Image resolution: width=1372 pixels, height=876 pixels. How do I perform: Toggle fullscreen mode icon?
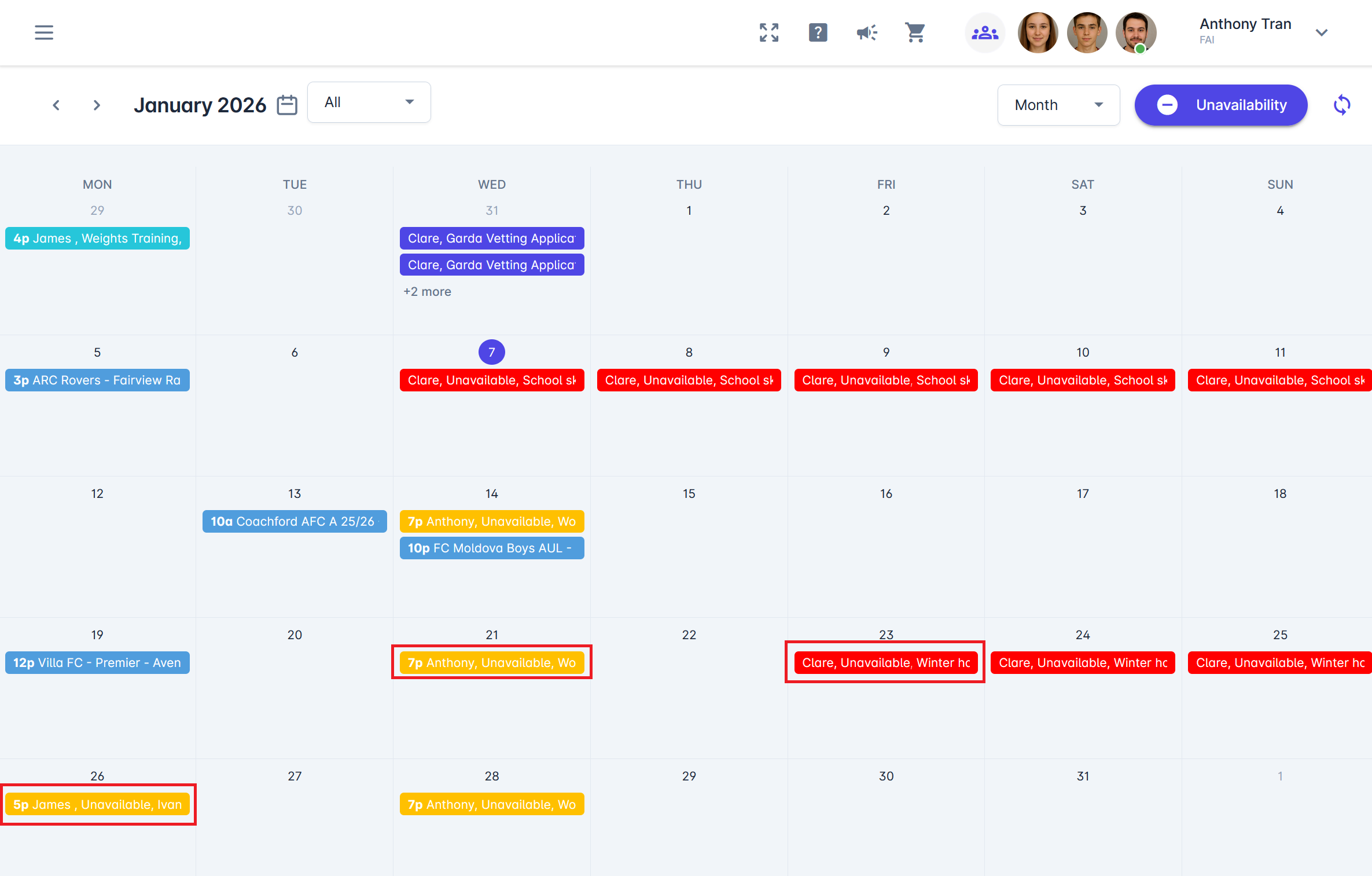(769, 32)
